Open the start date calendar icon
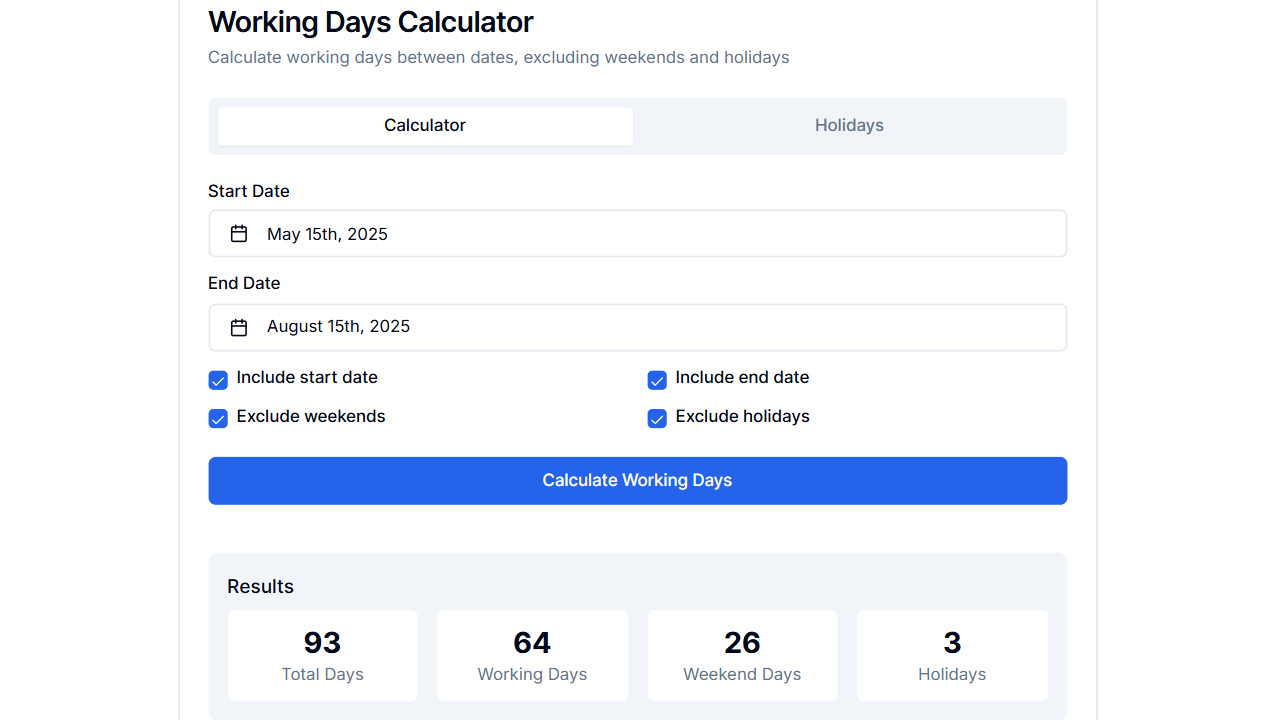This screenshot has height=720, width=1280. pyautogui.click(x=239, y=232)
